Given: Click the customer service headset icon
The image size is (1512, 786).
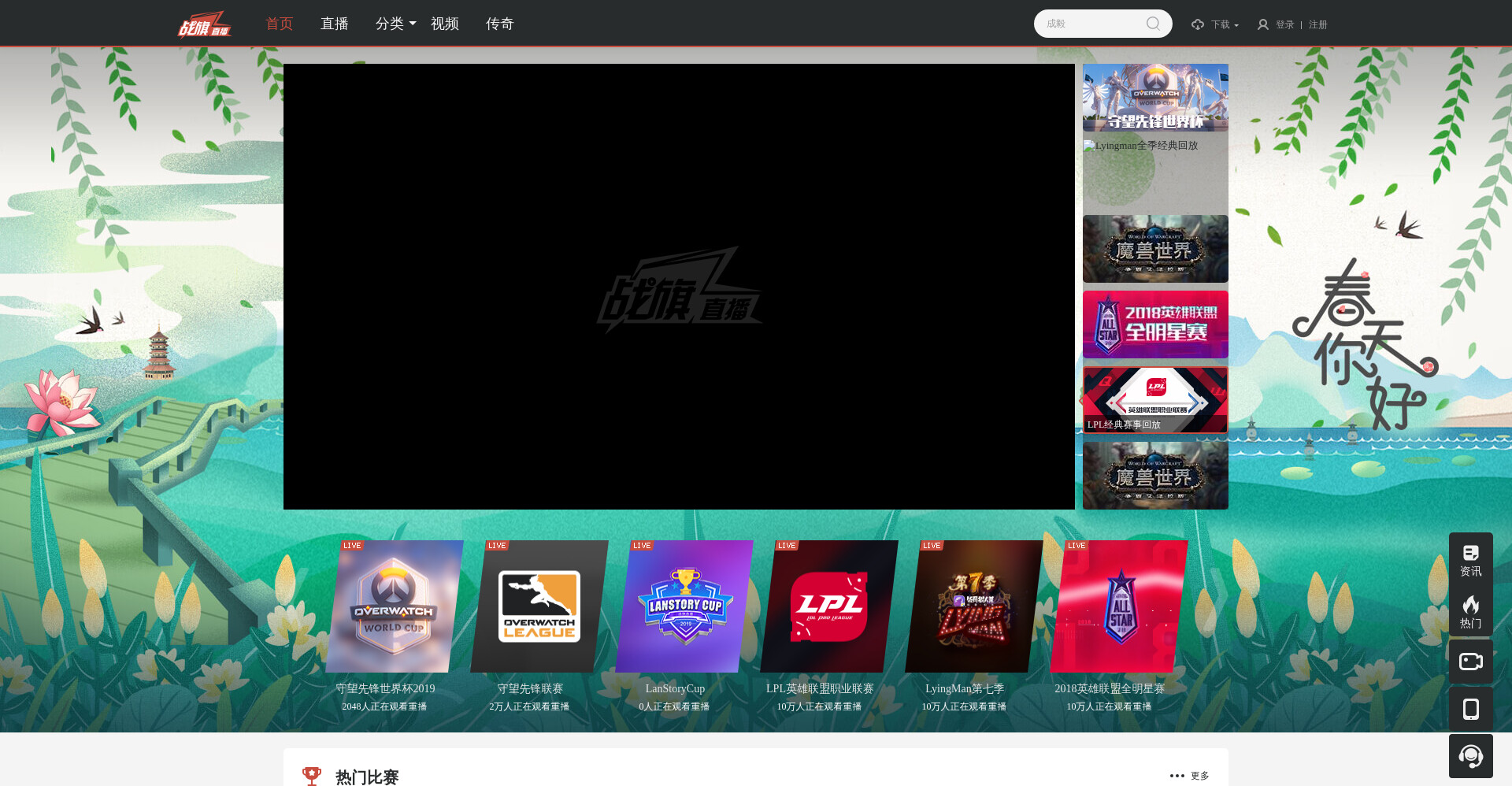Looking at the screenshot, I should click(x=1471, y=756).
